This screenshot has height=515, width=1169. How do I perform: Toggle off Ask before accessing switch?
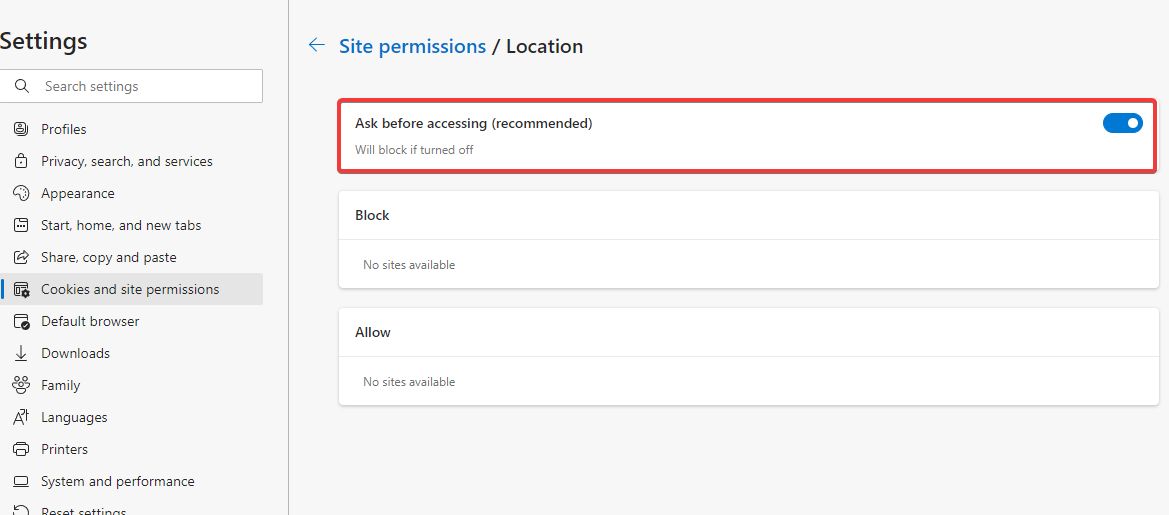point(1122,123)
